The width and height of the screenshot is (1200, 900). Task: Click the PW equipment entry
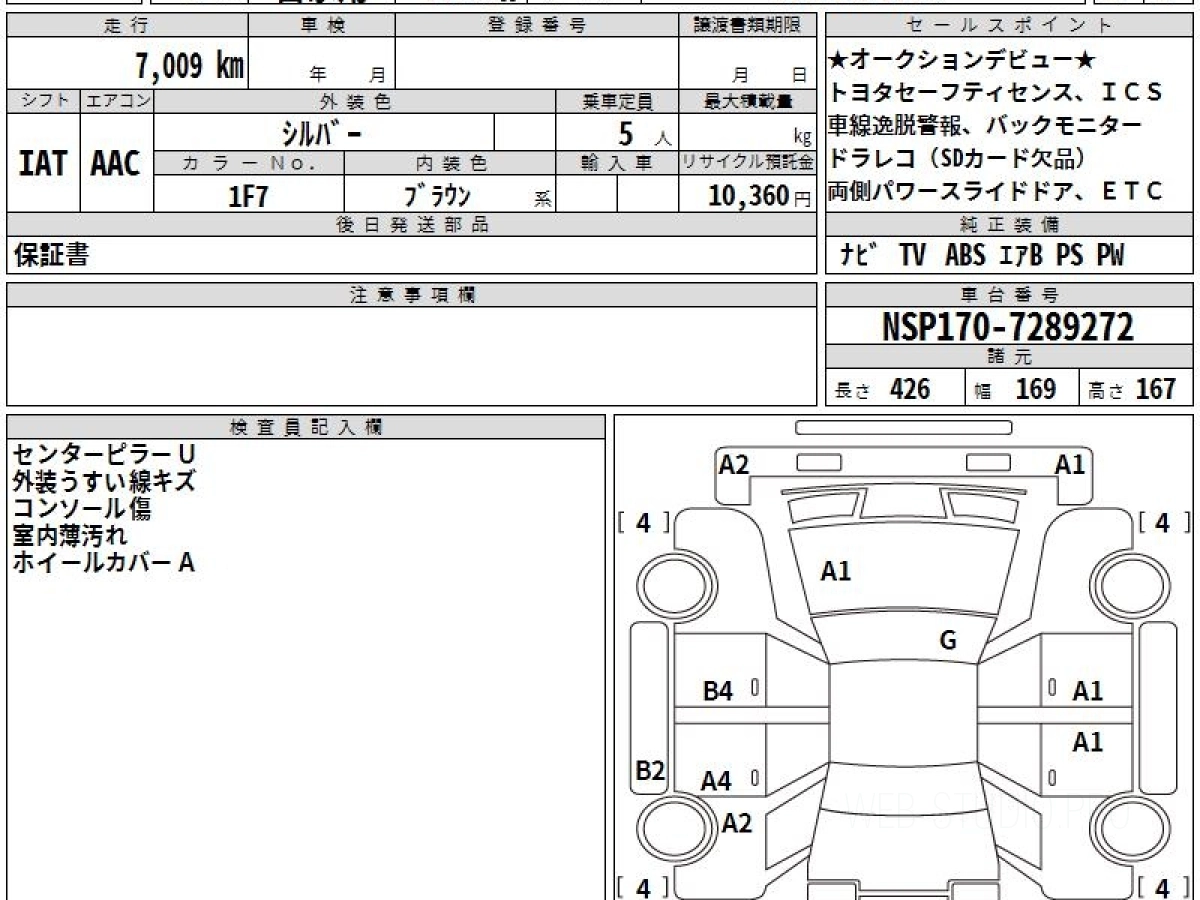(1110, 256)
